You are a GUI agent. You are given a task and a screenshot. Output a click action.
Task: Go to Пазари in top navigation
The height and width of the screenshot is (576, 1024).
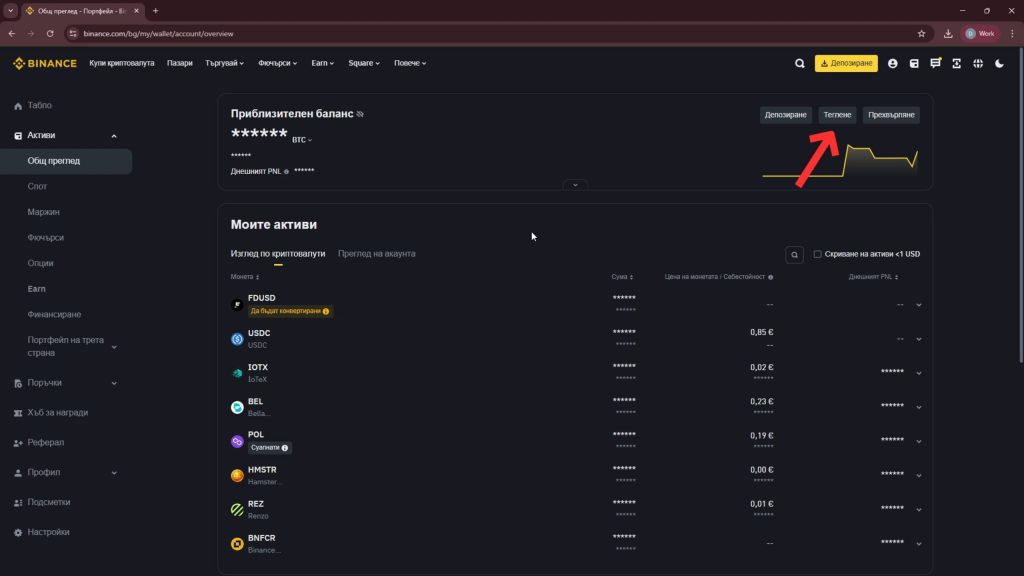point(180,63)
